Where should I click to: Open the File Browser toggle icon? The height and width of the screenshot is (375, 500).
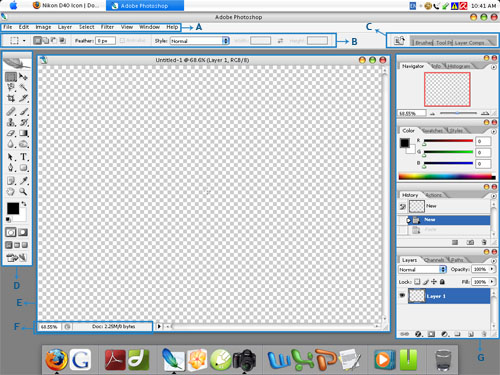pyautogui.click(x=399, y=41)
